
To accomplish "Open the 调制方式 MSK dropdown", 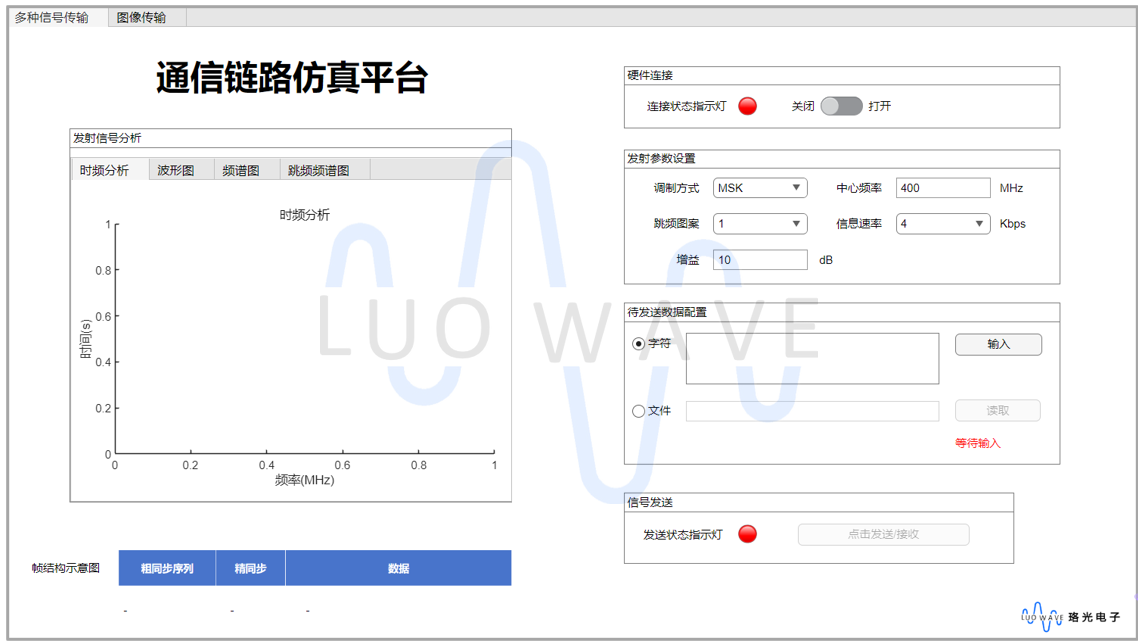I will tap(759, 188).
